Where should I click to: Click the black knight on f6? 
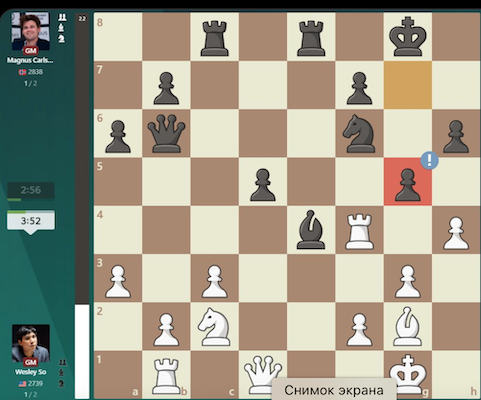click(x=359, y=133)
